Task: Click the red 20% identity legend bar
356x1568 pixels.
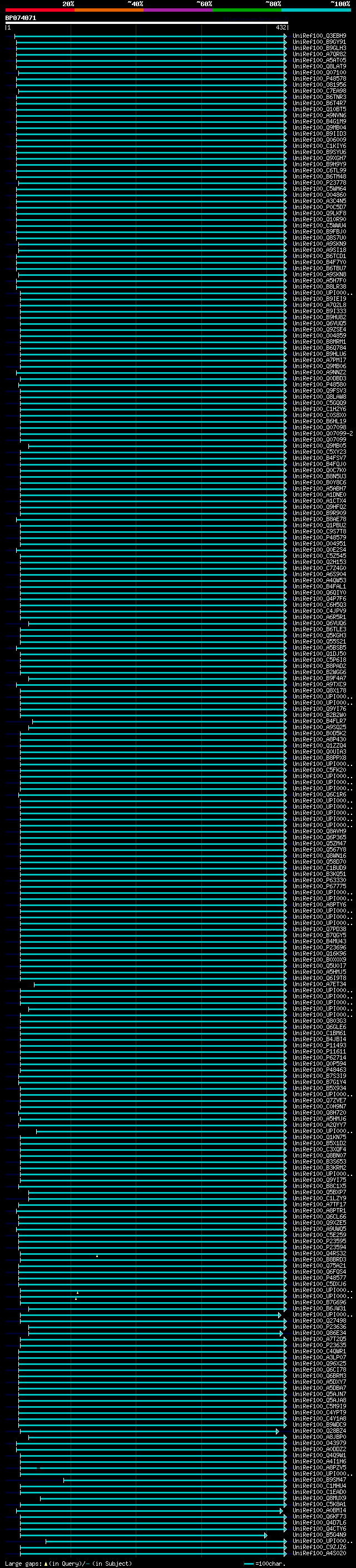Action: pyautogui.click(x=39, y=10)
